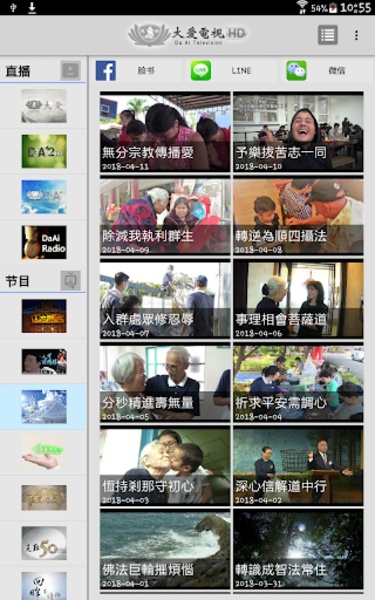Select the gray 大愛 live channel

tap(44, 106)
